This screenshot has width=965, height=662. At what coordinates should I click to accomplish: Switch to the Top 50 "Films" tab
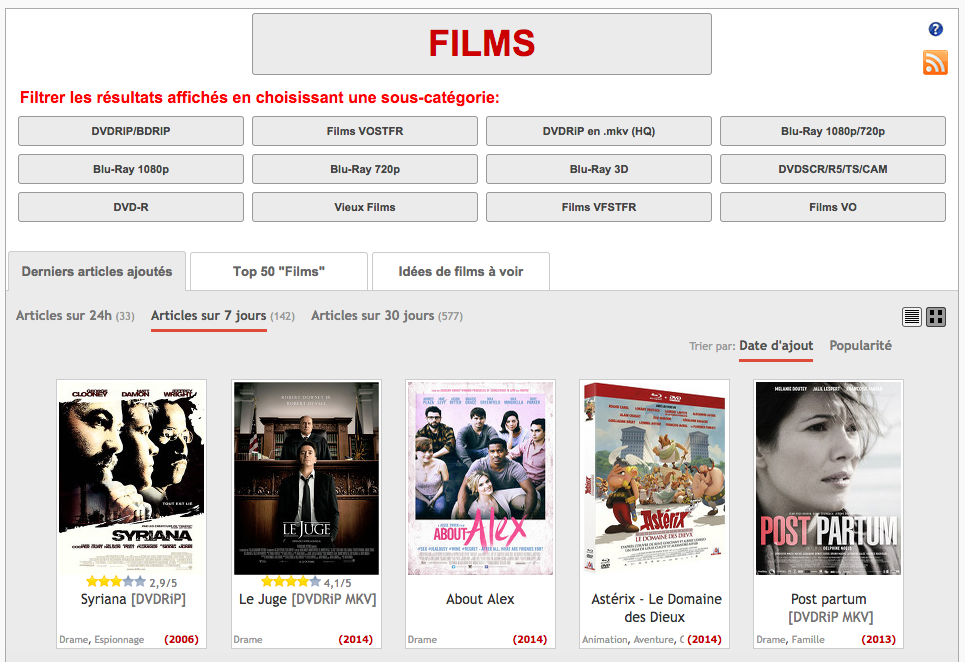pyautogui.click(x=279, y=271)
